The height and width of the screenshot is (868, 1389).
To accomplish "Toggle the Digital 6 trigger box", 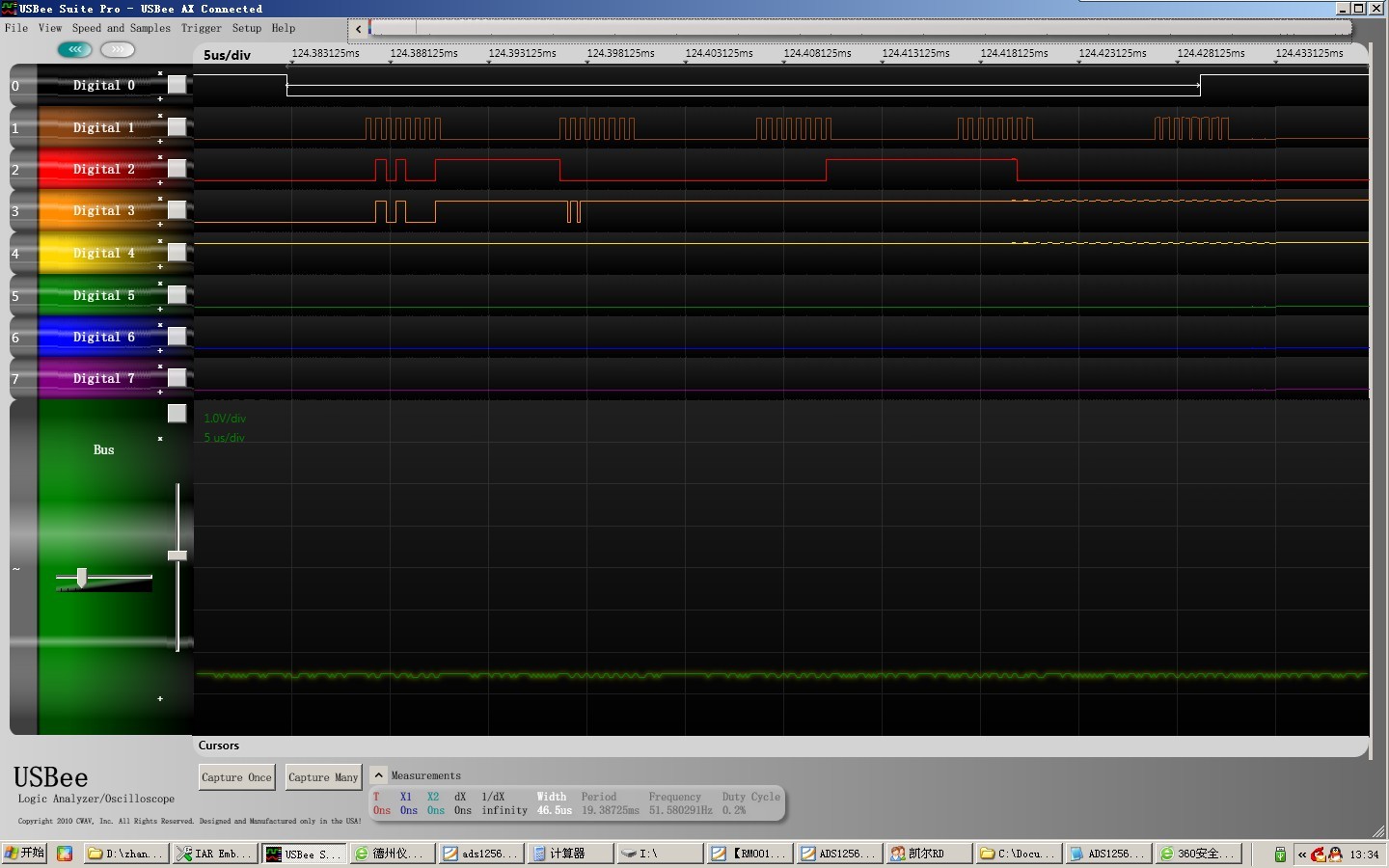I will [x=177, y=336].
